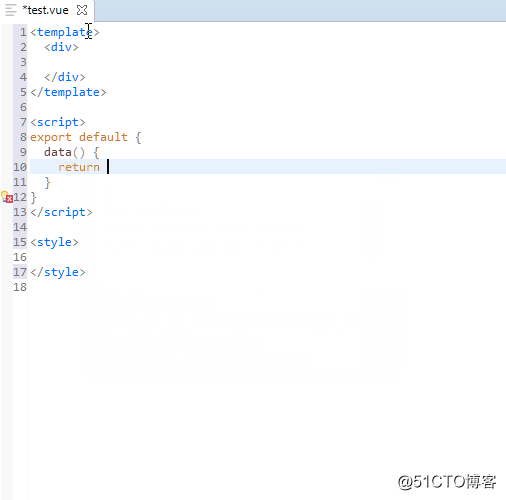
Task: Click the opening <template> tag on line 1
Action: click(x=65, y=32)
